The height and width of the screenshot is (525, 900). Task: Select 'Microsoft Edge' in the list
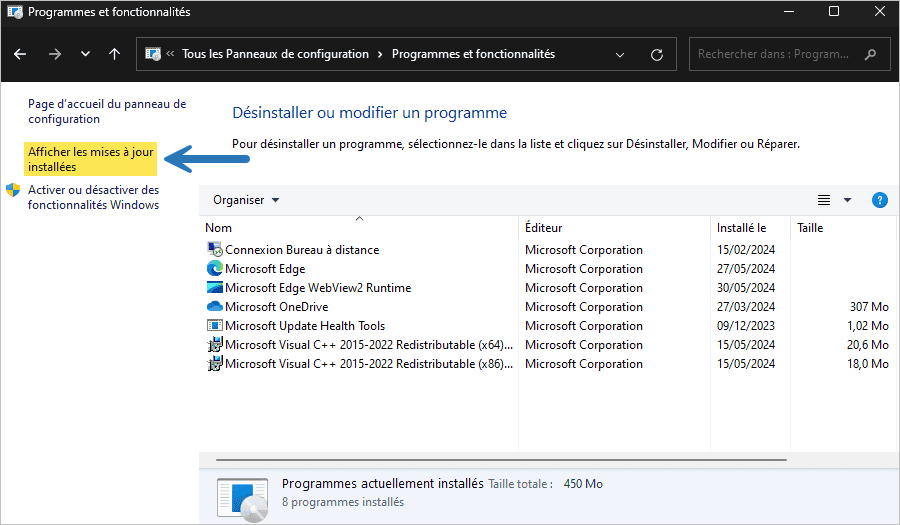[x=265, y=269]
